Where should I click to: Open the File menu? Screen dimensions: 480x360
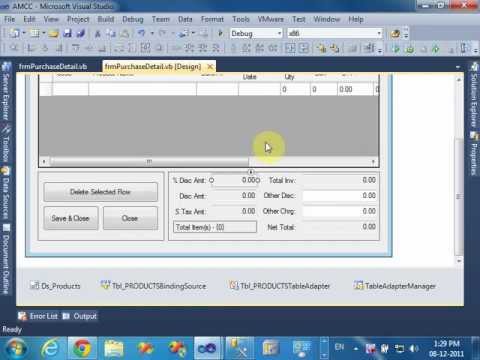click(9, 19)
